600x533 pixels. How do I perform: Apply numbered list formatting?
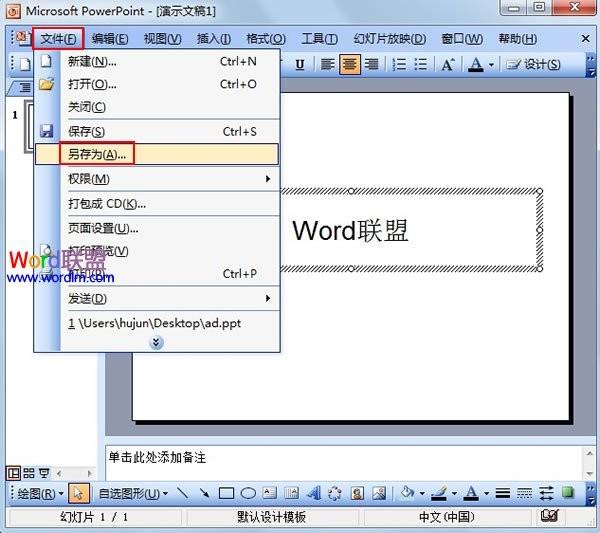pos(399,64)
